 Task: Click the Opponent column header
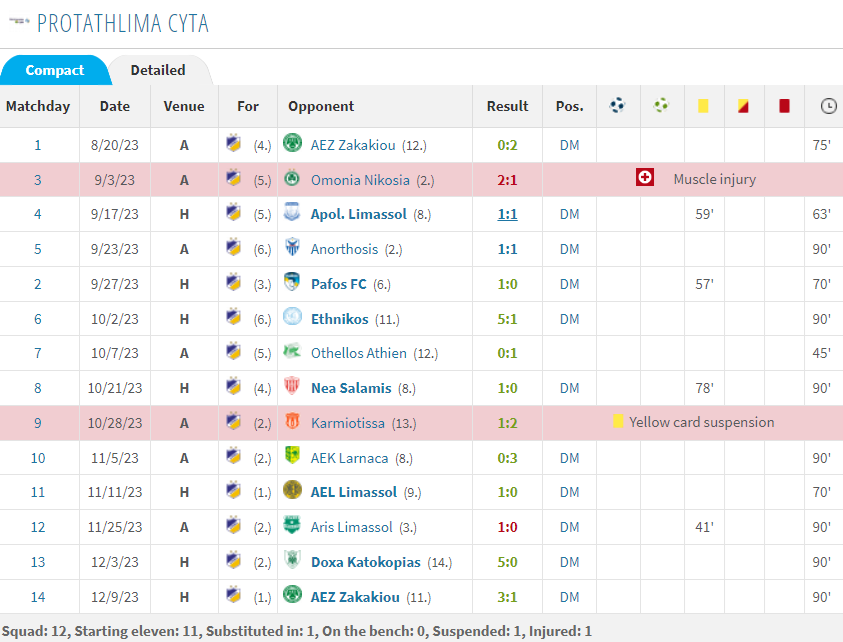pos(321,106)
